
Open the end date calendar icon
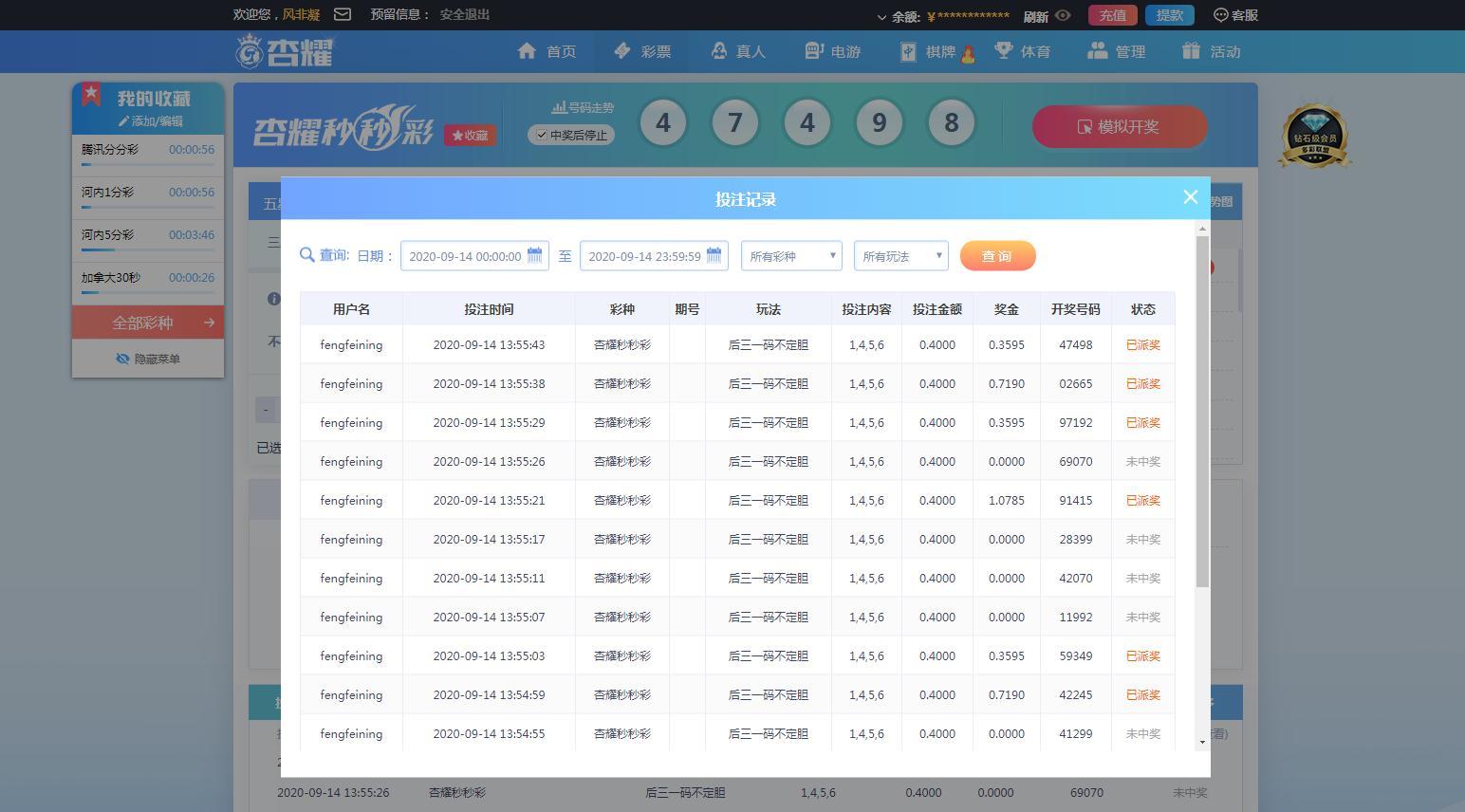pos(714,255)
